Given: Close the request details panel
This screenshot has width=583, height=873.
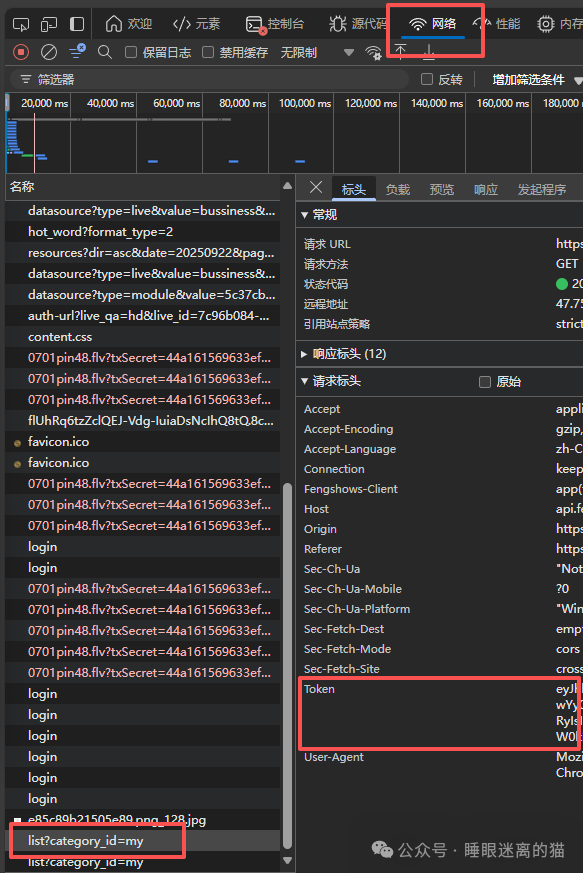Looking at the screenshot, I should [x=316, y=188].
